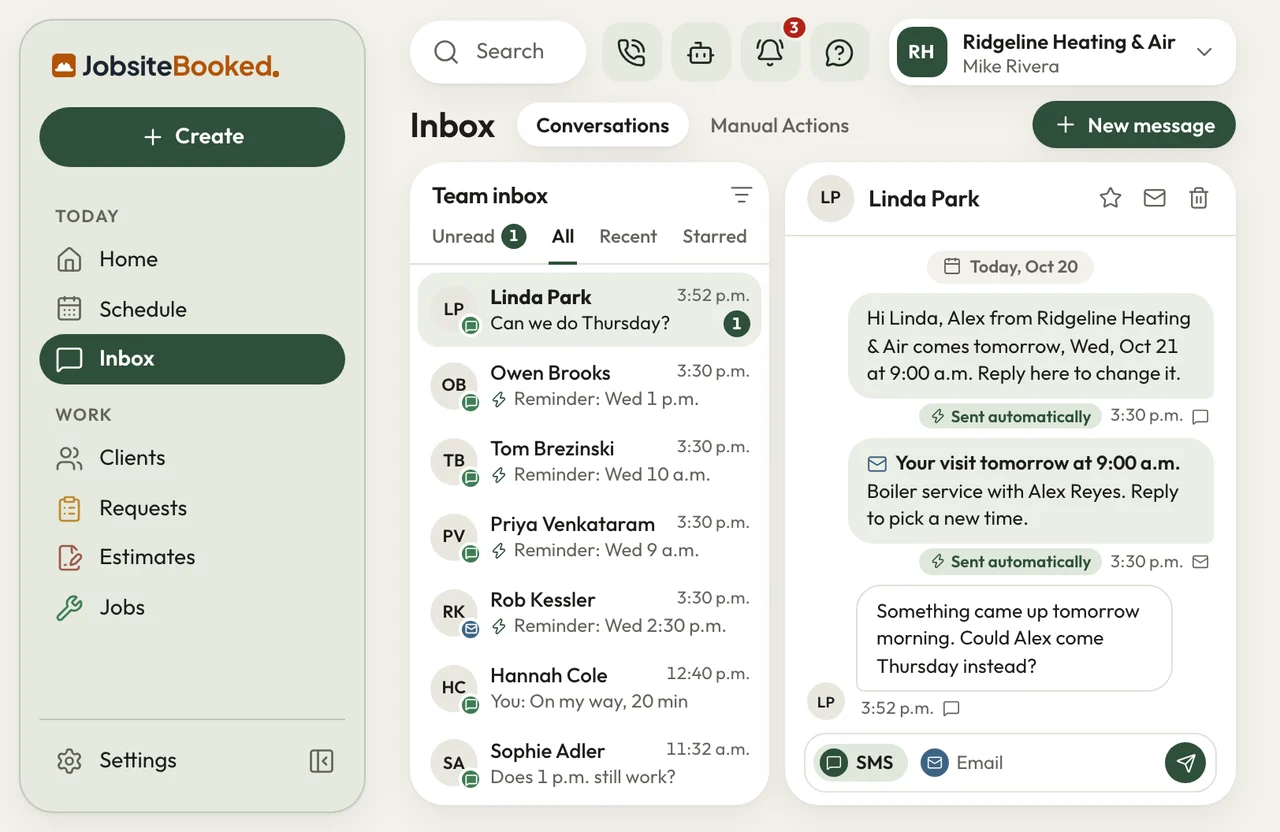The width and height of the screenshot is (1280, 832).
Task: Open Priya Venkataram conversation
Action: click(590, 537)
